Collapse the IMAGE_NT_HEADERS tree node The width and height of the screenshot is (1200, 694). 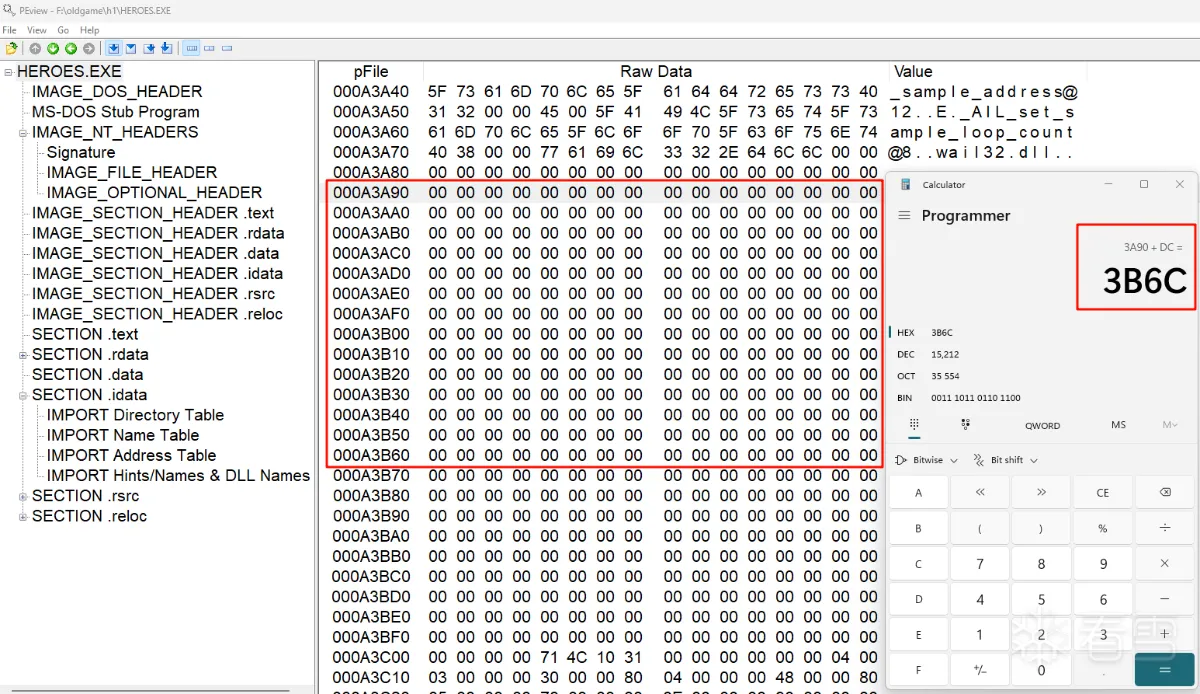point(23,133)
